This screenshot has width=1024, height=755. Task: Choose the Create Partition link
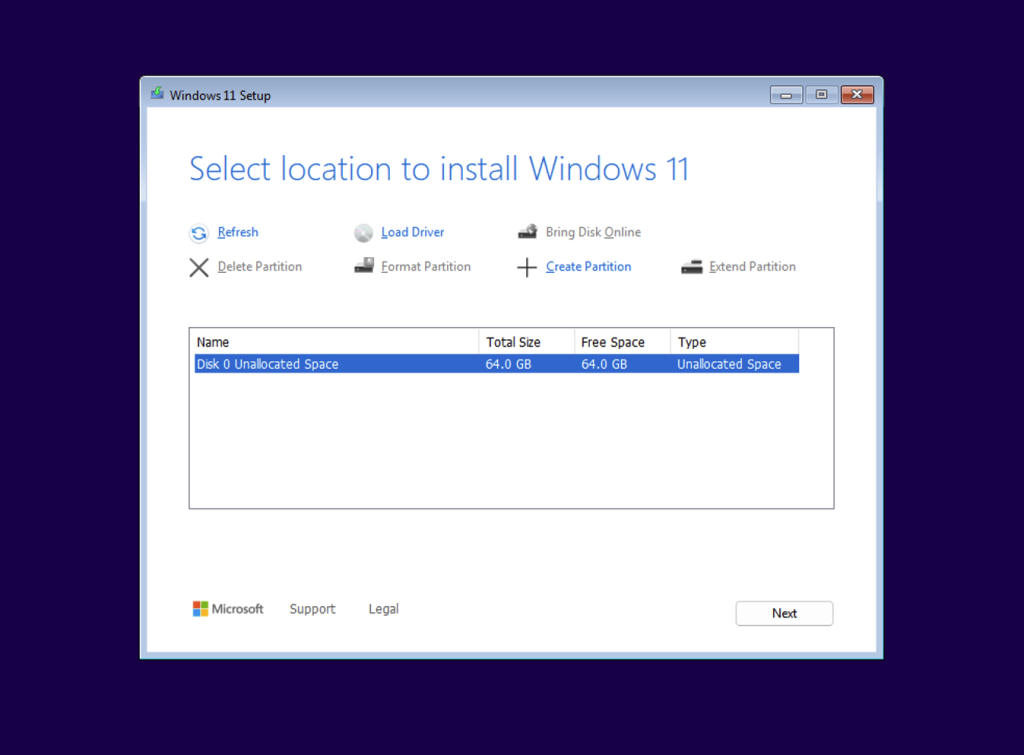[588, 267]
